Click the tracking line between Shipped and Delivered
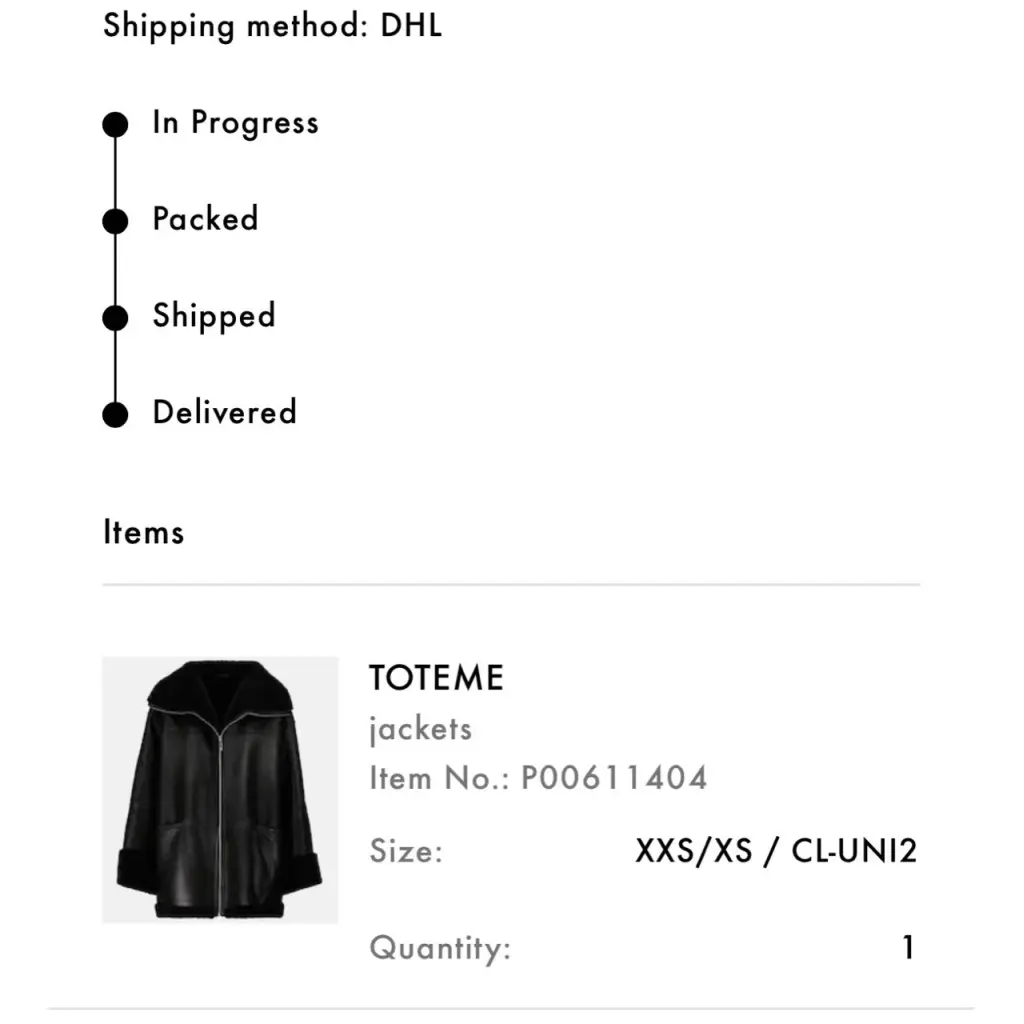Screen dimensions: 1024x1024 pyautogui.click(x=116, y=366)
